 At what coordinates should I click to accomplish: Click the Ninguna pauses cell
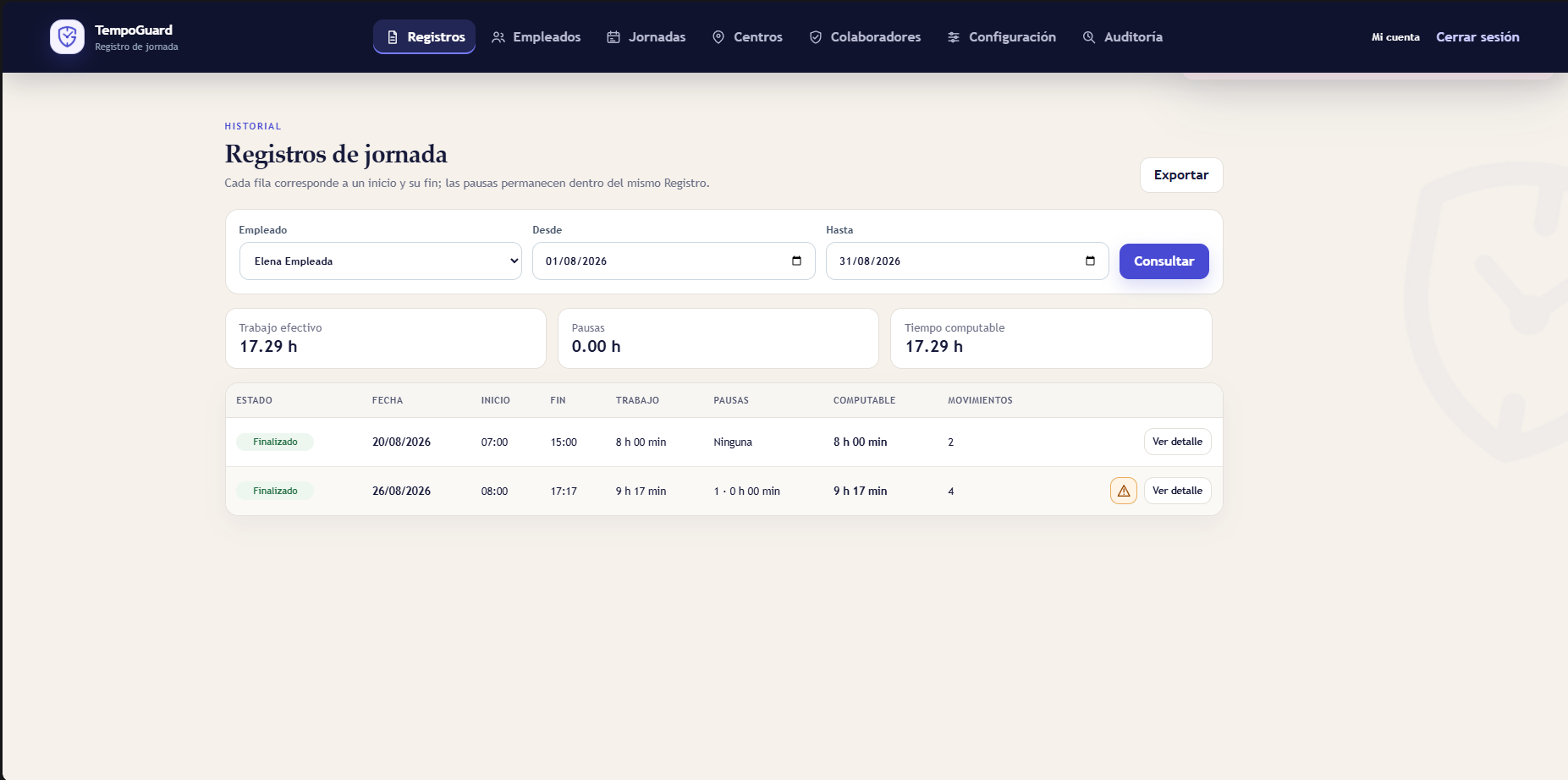coord(733,442)
